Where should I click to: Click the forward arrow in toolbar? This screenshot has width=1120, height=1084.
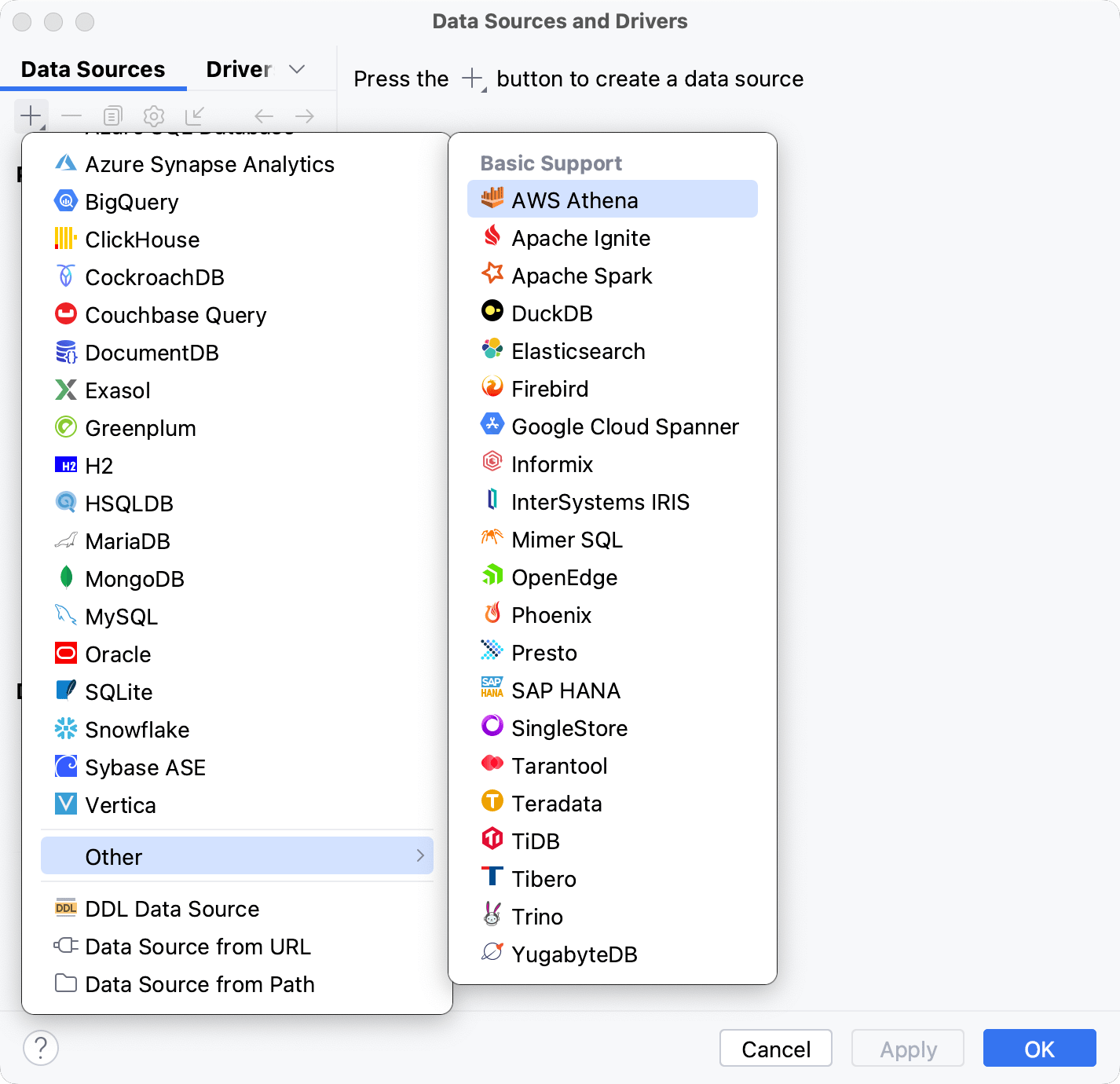(305, 116)
